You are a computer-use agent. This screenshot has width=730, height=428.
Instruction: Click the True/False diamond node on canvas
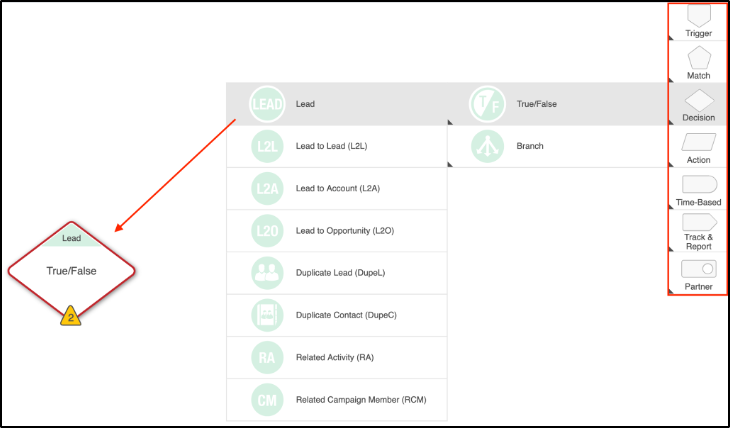point(71,271)
